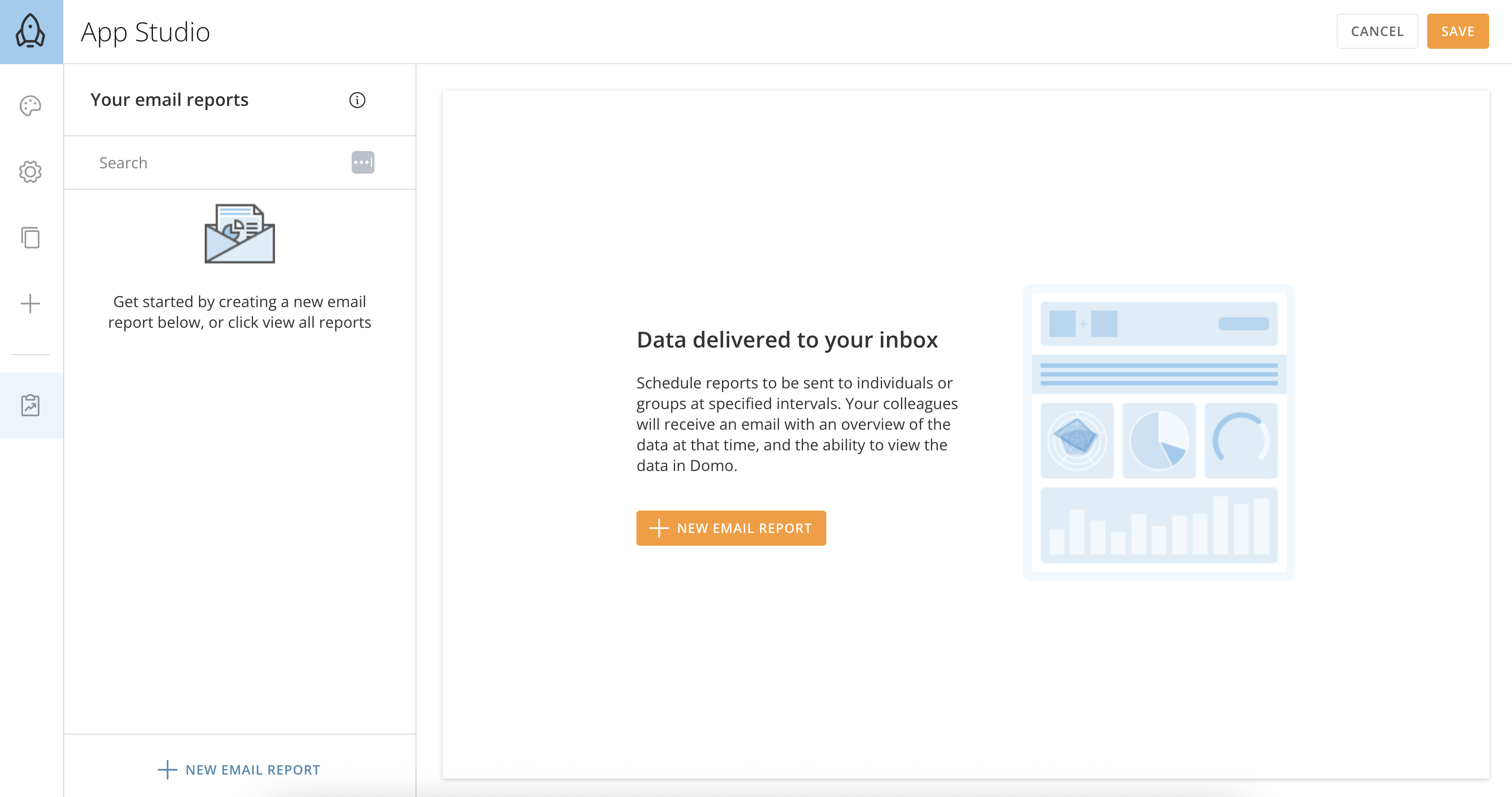This screenshot has height=797, width=1512.
Task: Cancel editing with the Cancel button
Action: pyautogui.click(x=1377, y=31)
